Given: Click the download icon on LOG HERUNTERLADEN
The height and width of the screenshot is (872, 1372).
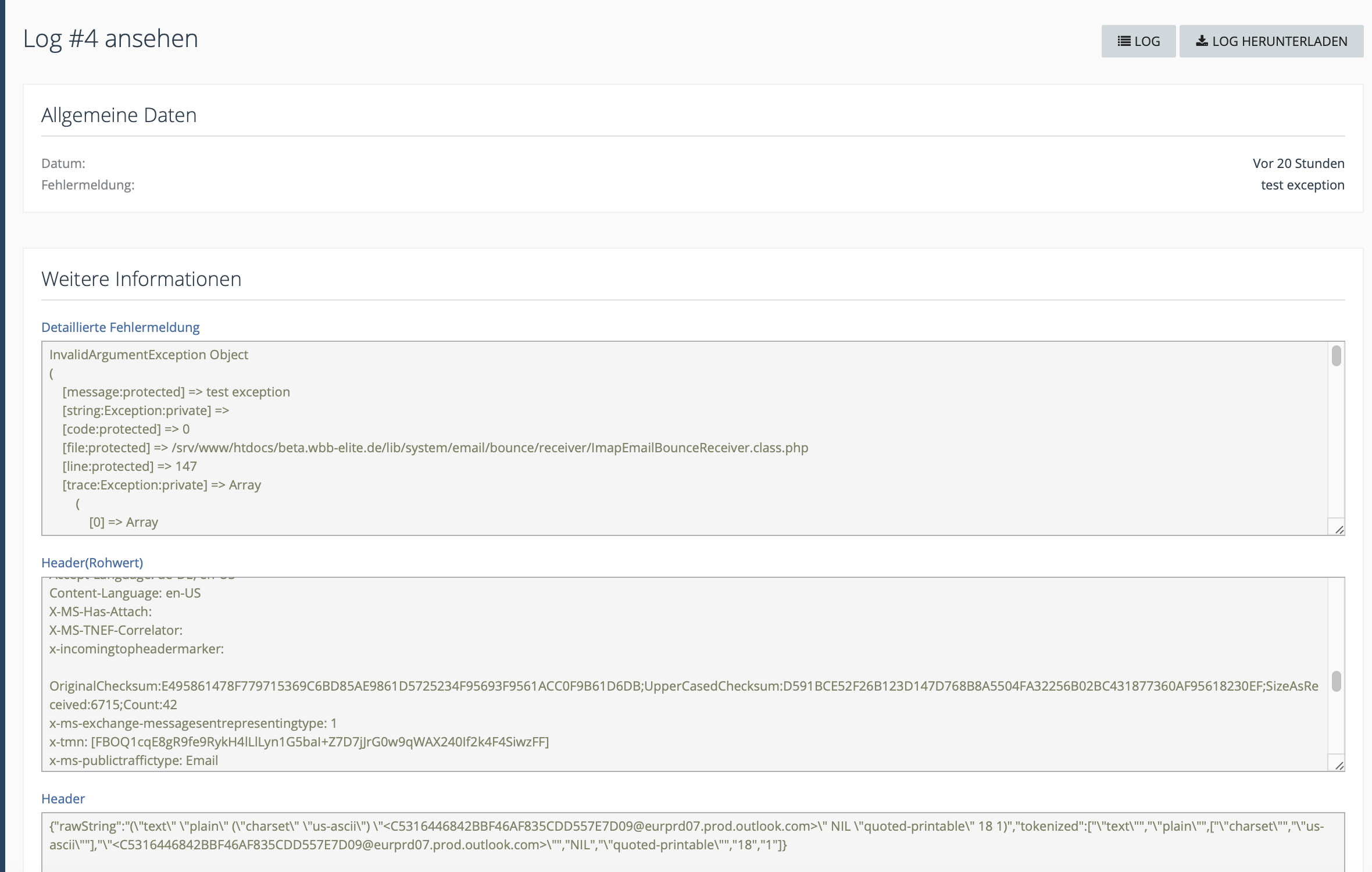Looking at the screenshot, I should click(x=1202, y=41).
